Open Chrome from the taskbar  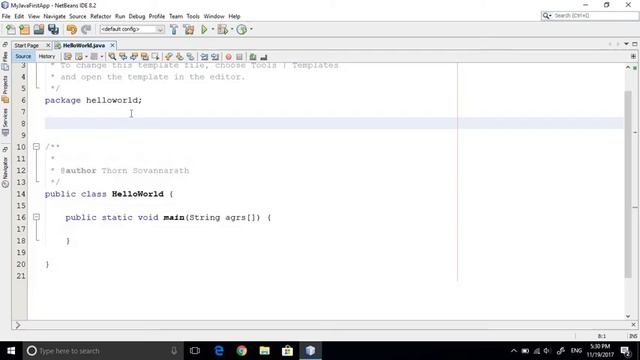pos(242,351)
